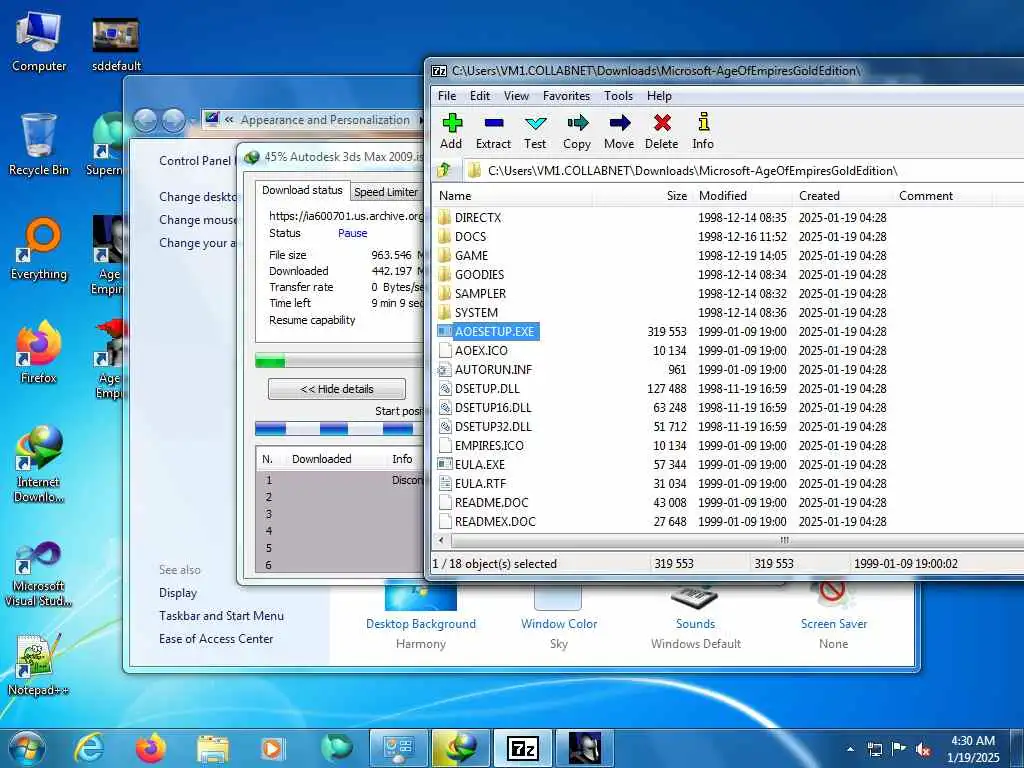Open Computer desktop icon

39,41
